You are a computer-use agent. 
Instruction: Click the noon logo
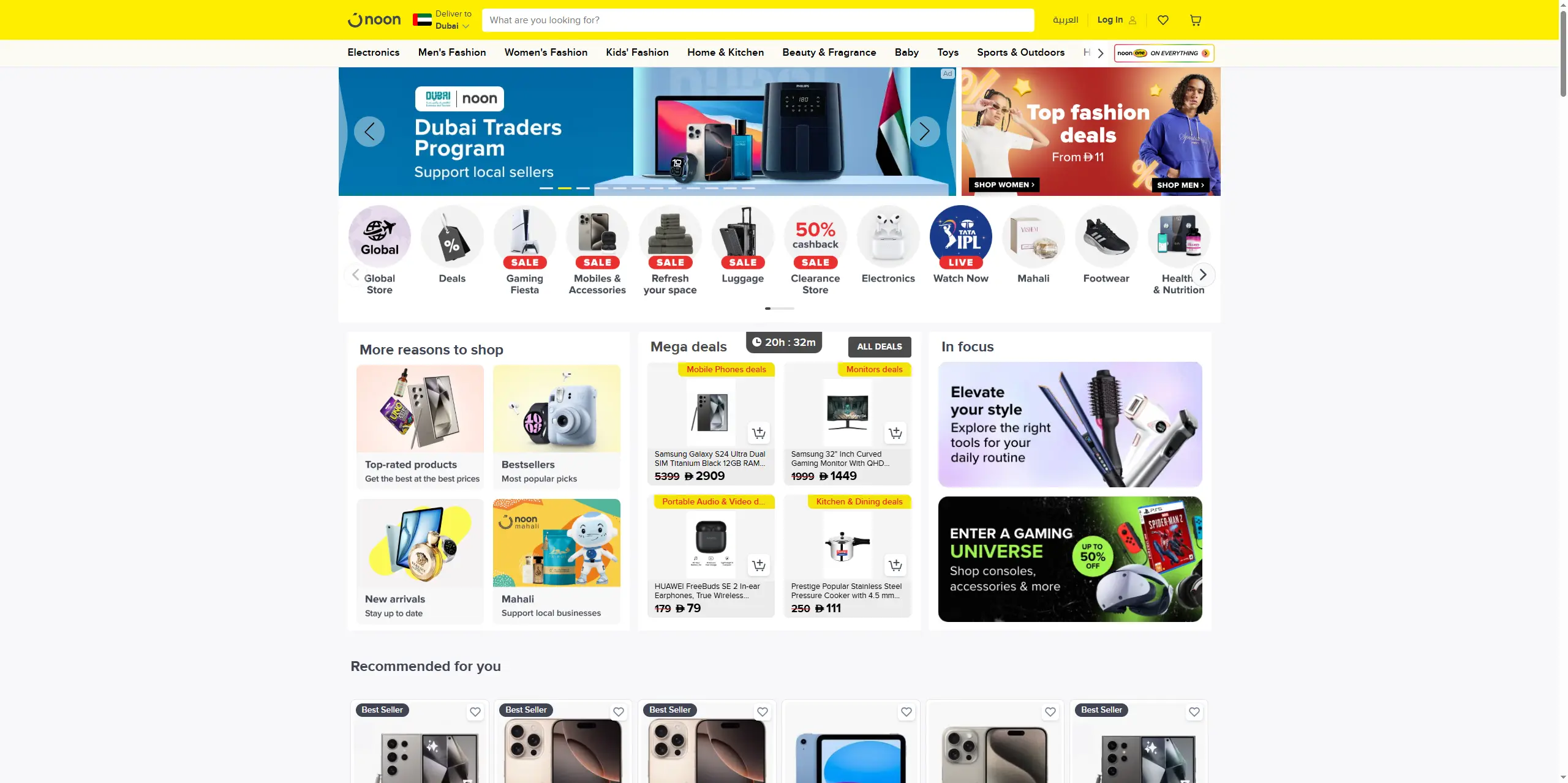374,20
